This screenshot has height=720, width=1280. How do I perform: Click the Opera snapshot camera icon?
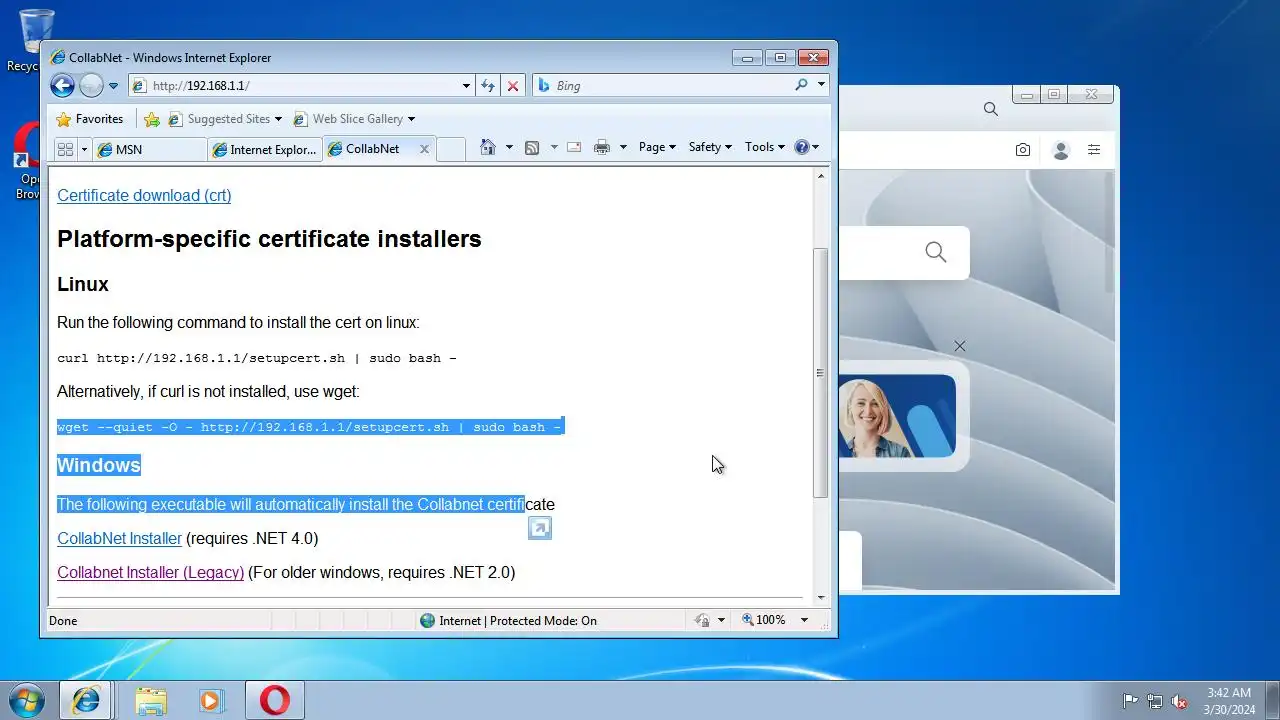1022,150
